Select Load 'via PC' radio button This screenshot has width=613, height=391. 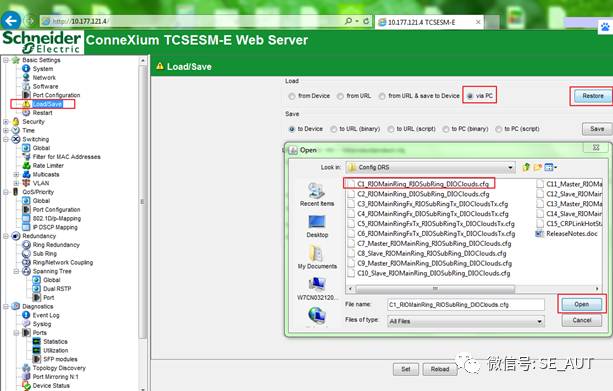[x=470, y=96]
